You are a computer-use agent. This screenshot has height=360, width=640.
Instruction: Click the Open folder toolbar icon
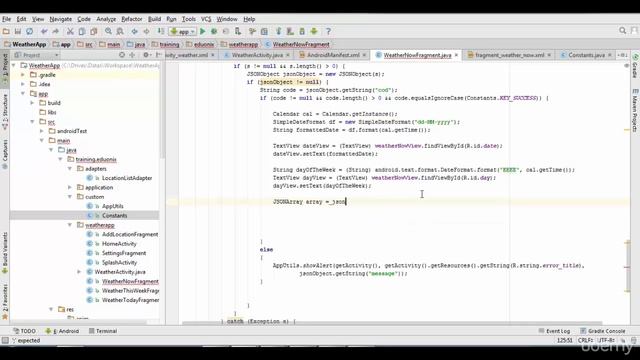point(6,31)
